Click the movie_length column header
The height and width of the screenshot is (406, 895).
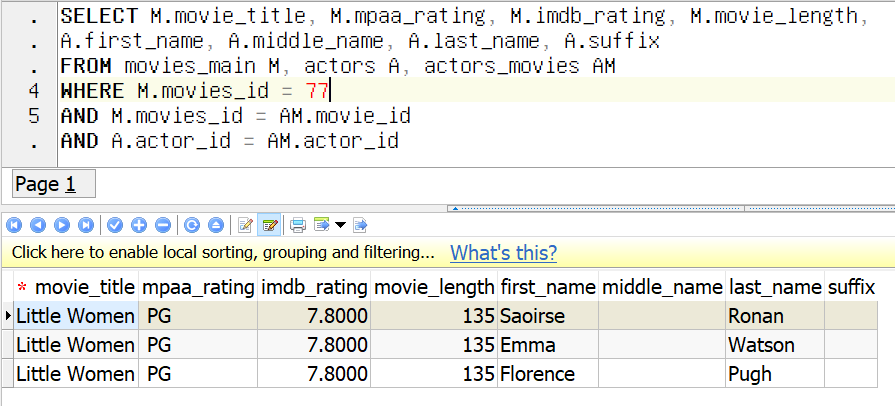[434, 287]
